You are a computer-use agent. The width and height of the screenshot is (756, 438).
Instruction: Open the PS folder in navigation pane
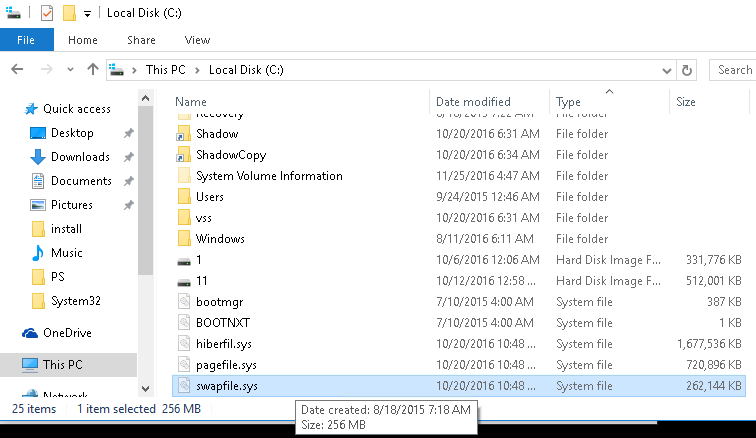[58, 277]
